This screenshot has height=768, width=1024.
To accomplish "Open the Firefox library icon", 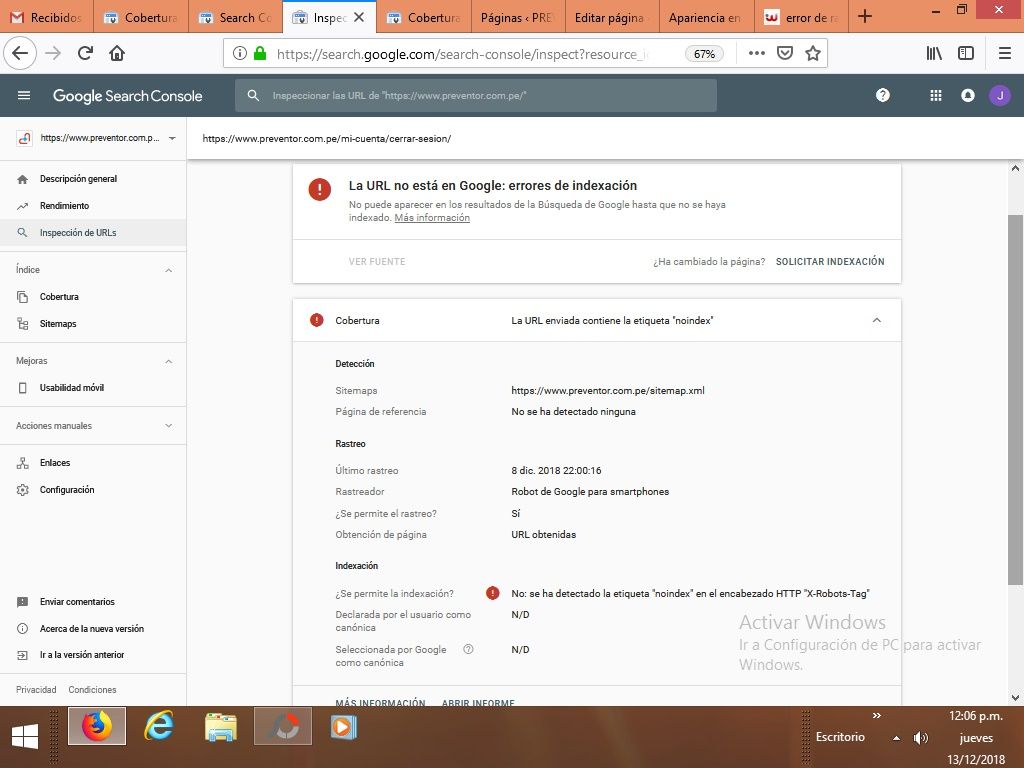I will point(934,54).
